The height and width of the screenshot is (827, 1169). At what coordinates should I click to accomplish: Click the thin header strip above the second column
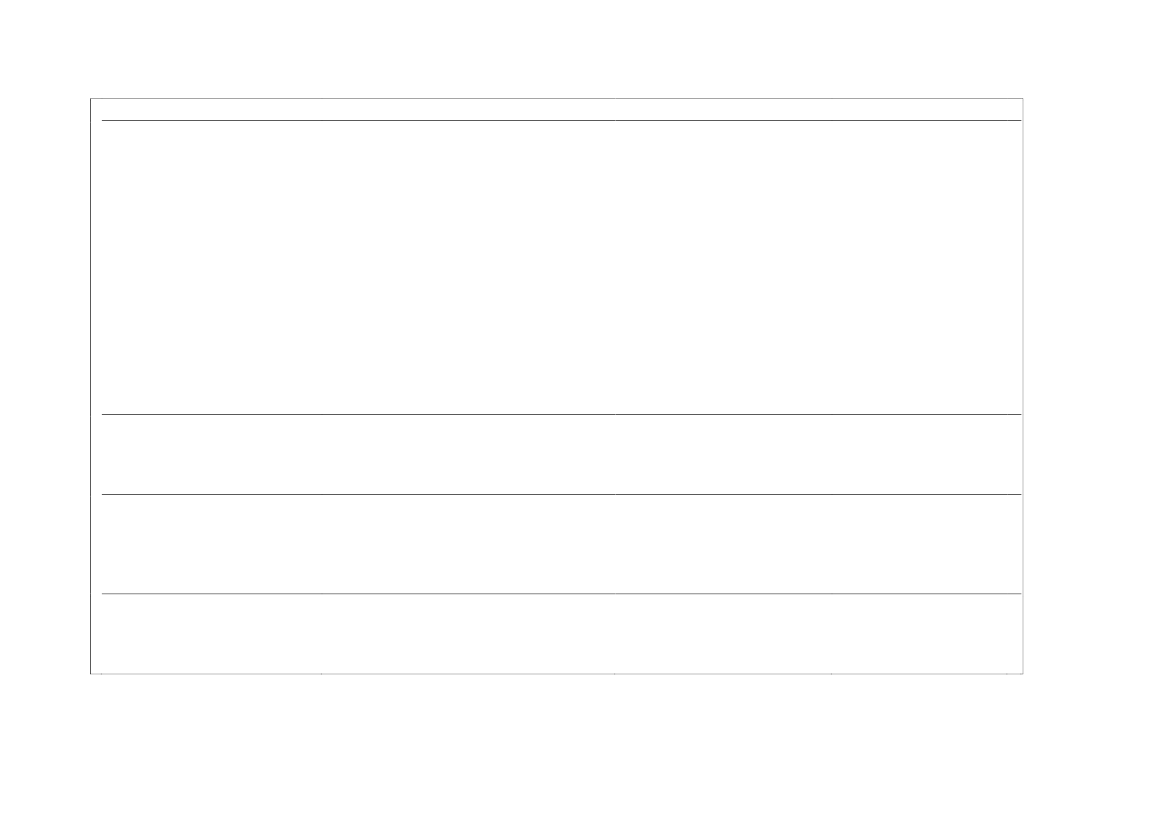click(467, 110)
